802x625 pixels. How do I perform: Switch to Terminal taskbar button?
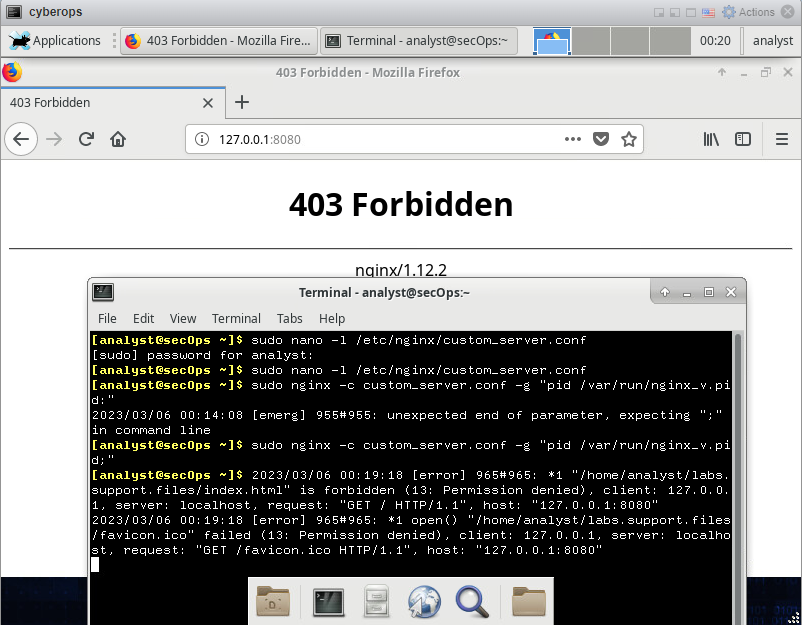[419, 40]
